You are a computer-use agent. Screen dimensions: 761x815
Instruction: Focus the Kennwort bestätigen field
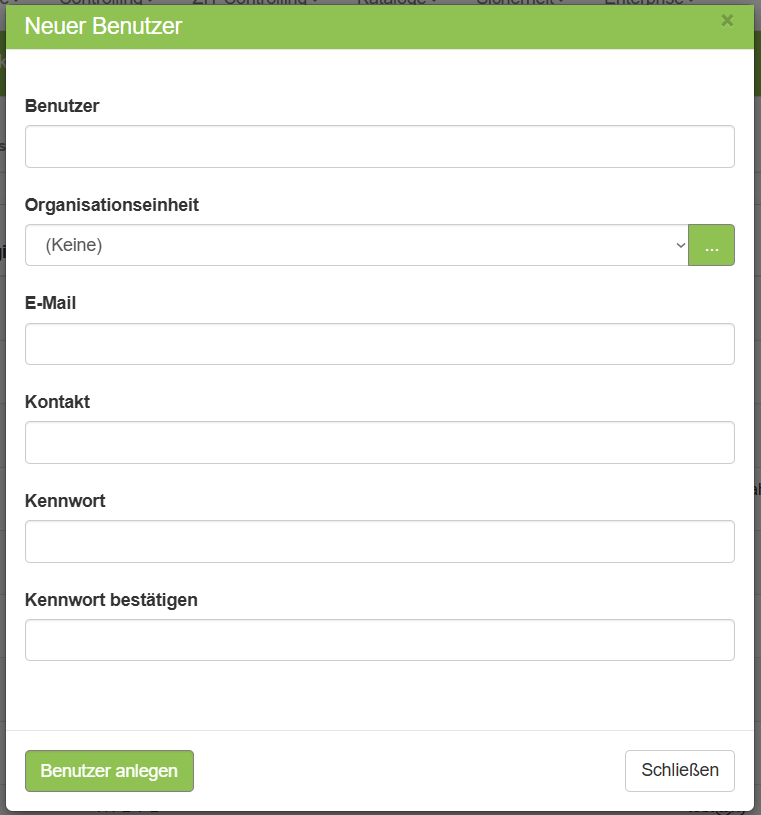point(379,640)
